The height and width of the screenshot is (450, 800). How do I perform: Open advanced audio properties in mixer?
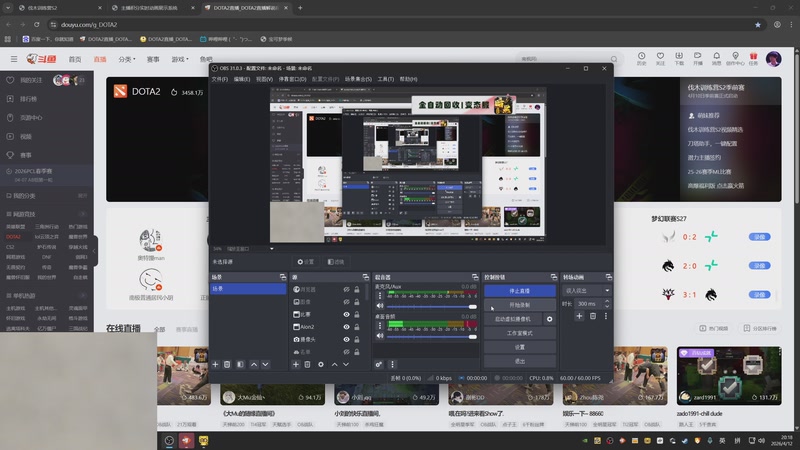click(379, 364)
